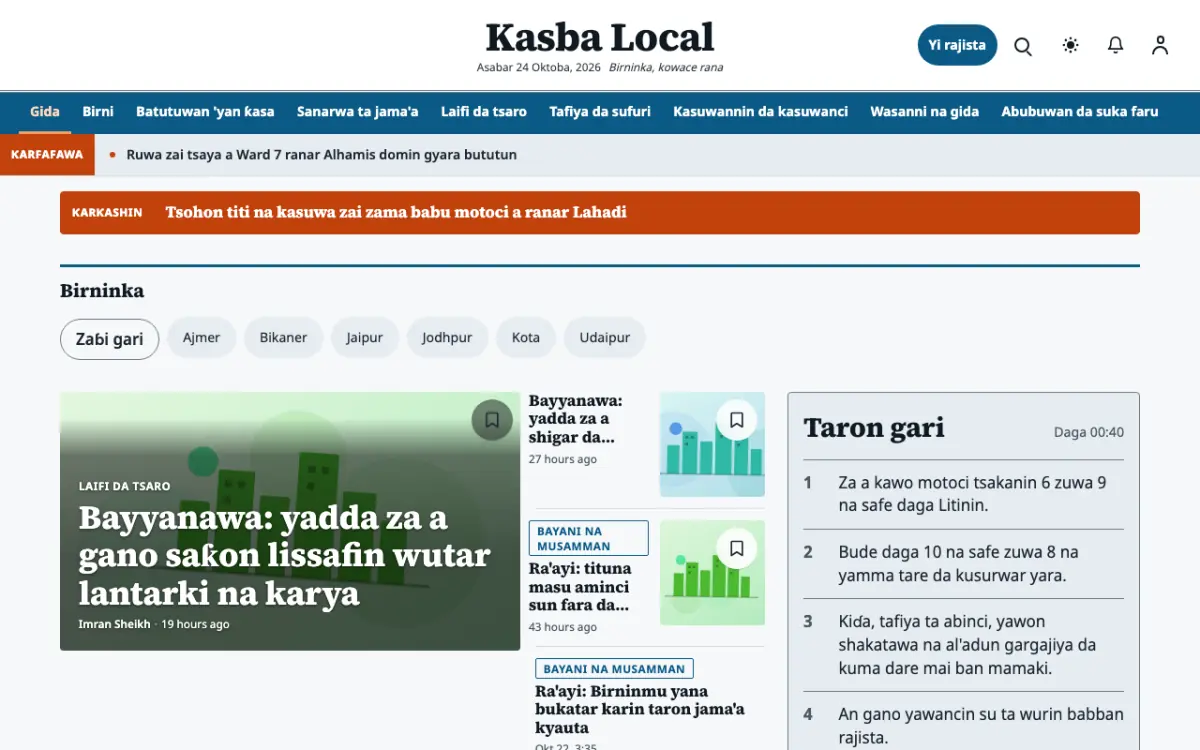Click the date Asabar 24 Oktoba, 2026
Screen dimensions: 1200x750
tap(539, 68)
